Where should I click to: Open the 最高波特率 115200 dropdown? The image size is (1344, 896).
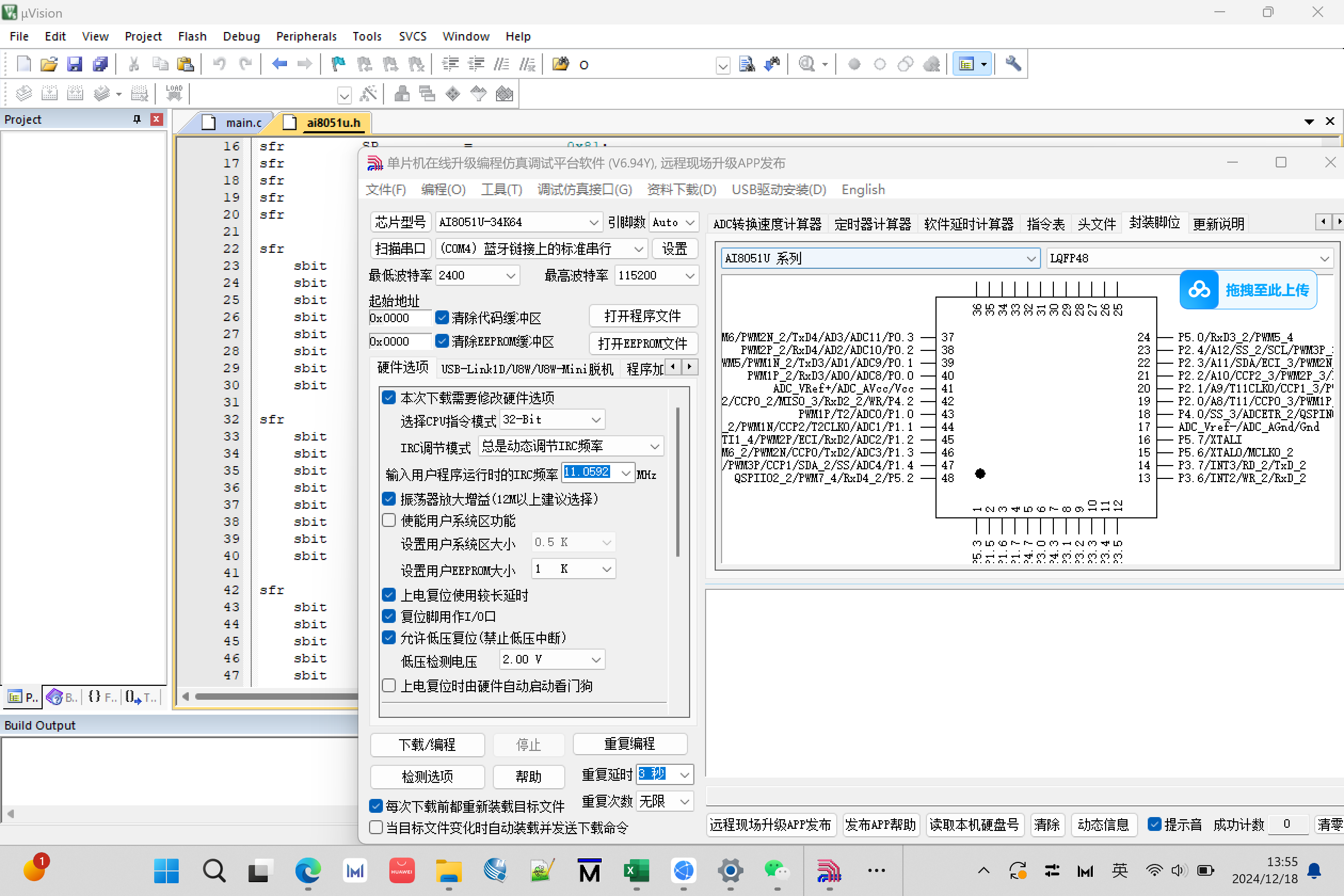(656, 275)
